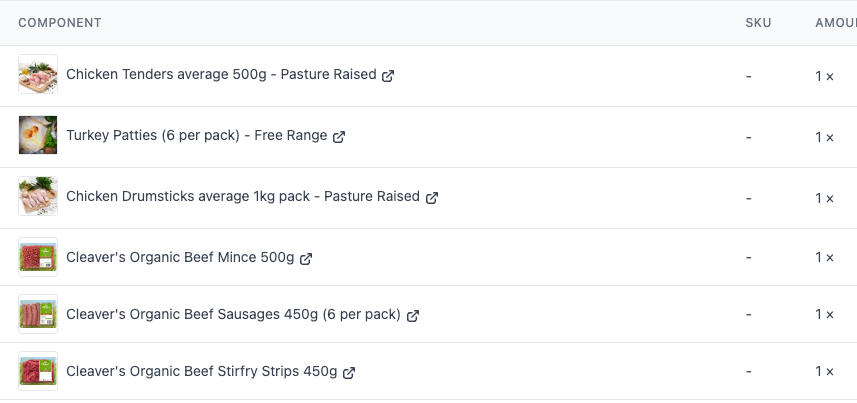
Task: Click the Organic Beef Mince thumbnail
Action: [x=38, y=258]
